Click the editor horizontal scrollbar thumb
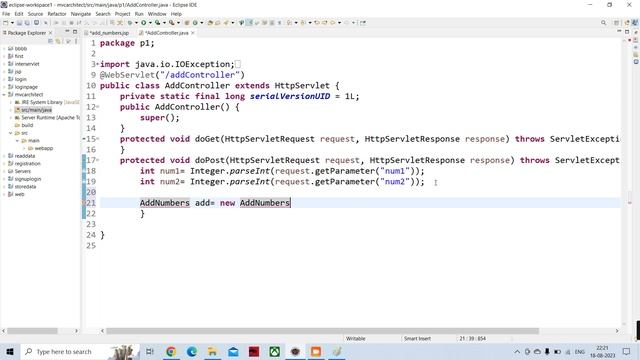Image resolution: width=640 pixels, height=360 pixels. pos(322,331)
